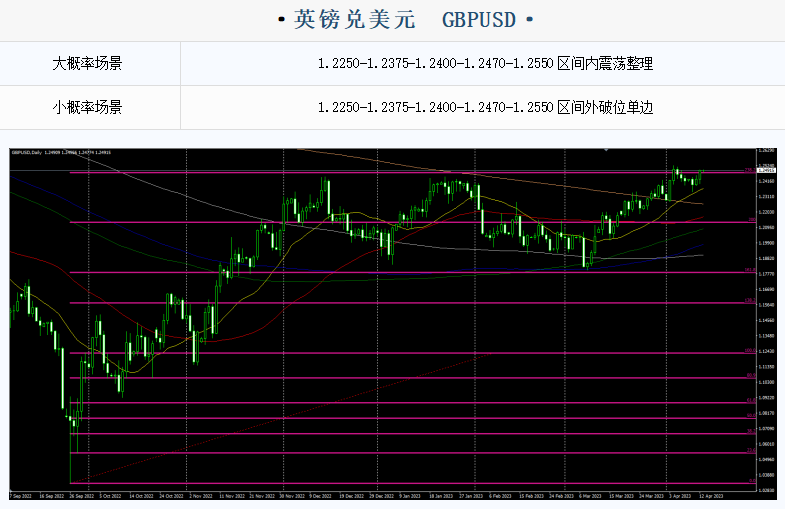Click the 3 Apr 2023 date label
This screenshot has width=785, height=509.
pos(680,496)
